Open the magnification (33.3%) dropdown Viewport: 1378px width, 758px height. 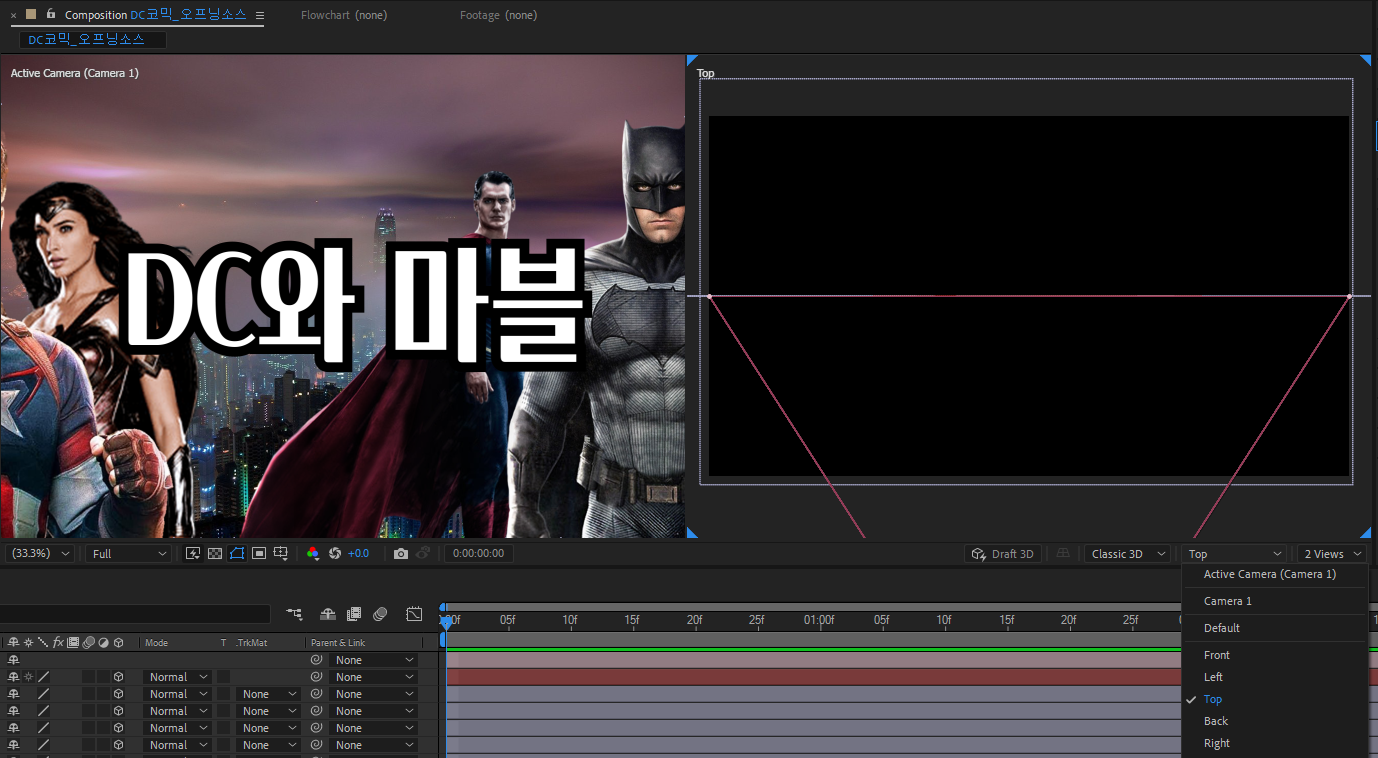tap(40, 553)
